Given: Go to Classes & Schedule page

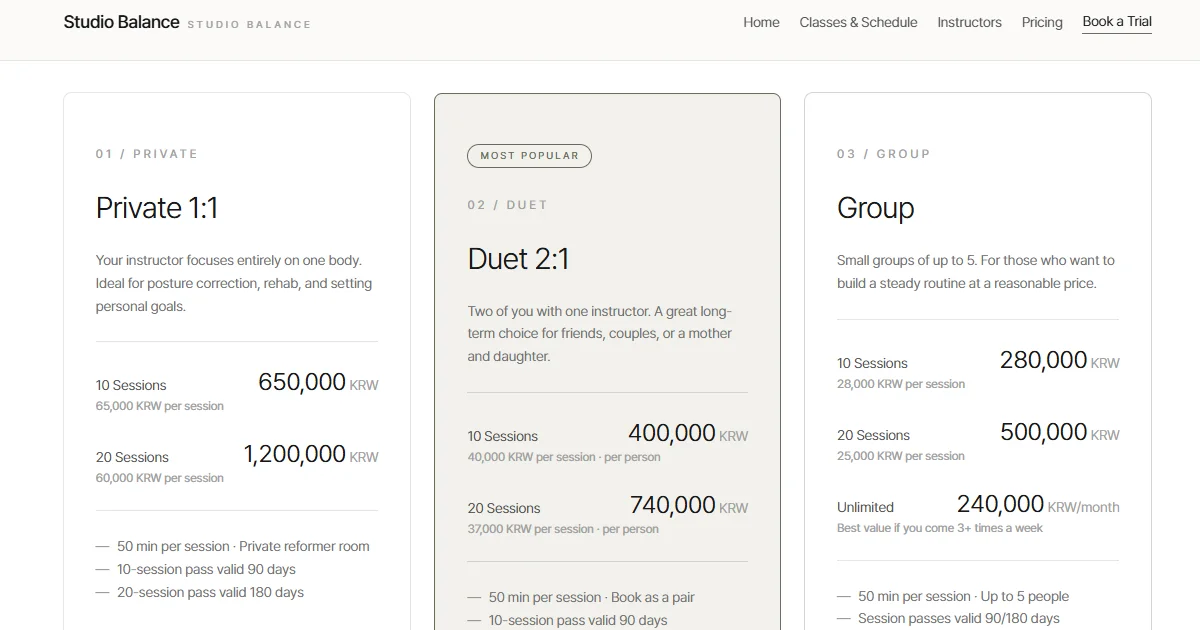Looking at the screenshot, I should pos(858,22).
